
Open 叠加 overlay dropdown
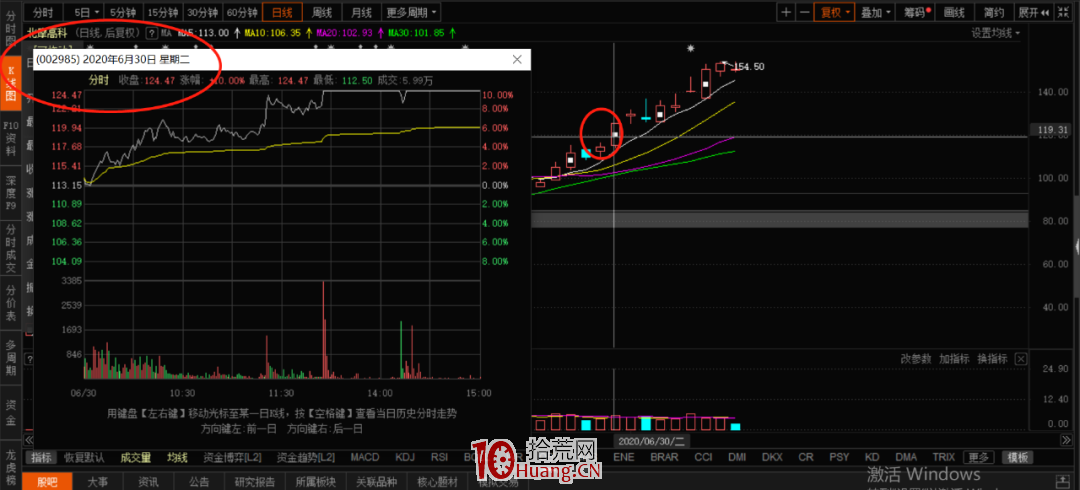[875, 12]
